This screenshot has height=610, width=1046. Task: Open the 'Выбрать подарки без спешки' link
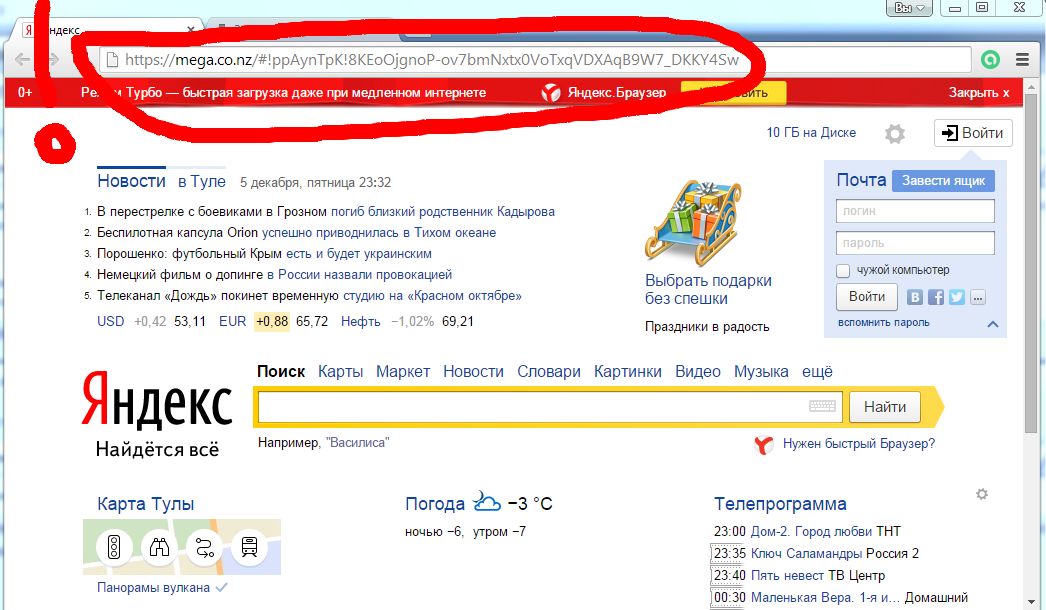pos(708,290)
